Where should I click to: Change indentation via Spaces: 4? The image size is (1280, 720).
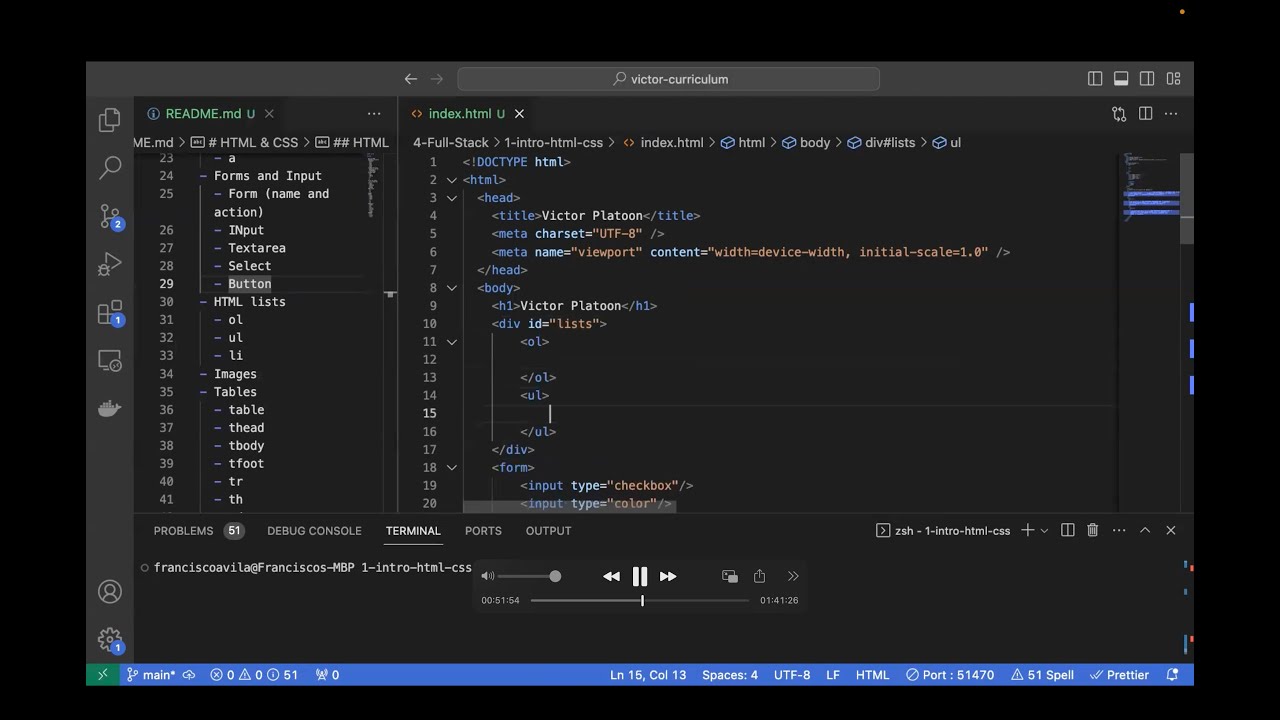(x=730, y=675)
